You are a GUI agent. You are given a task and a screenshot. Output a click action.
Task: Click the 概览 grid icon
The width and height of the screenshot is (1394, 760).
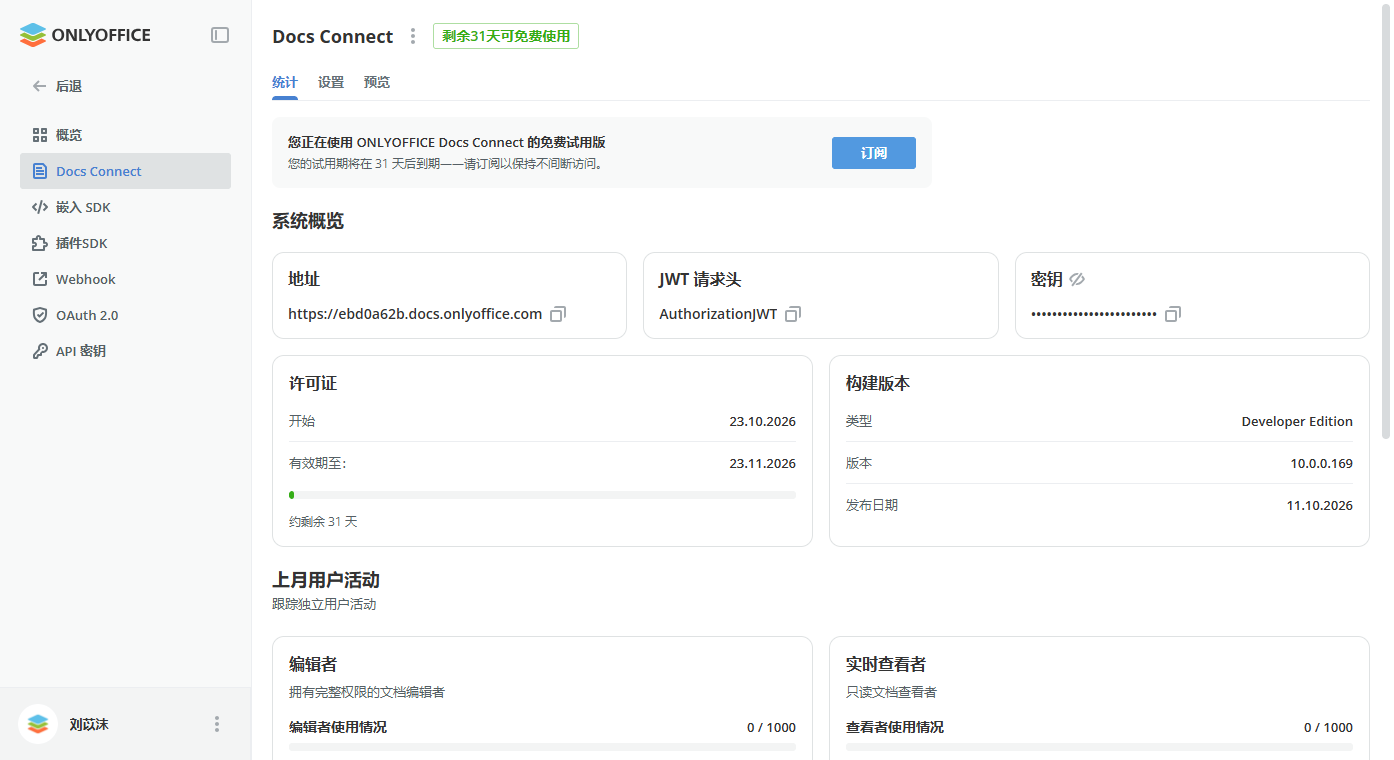tap(40, 135)
